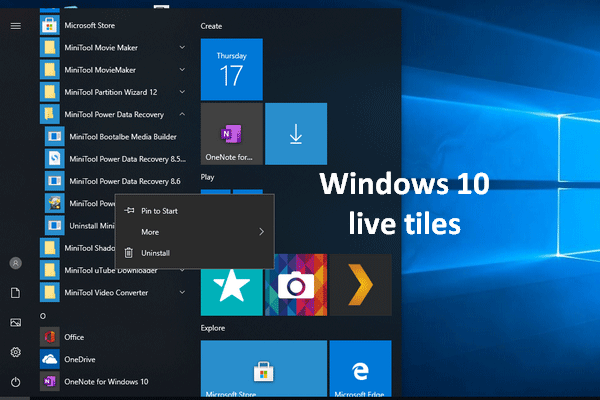Collapse MiniTool Power Data Recovery folder chevron
This screenshot has width=600, height=400.
[x=182, y=114]
